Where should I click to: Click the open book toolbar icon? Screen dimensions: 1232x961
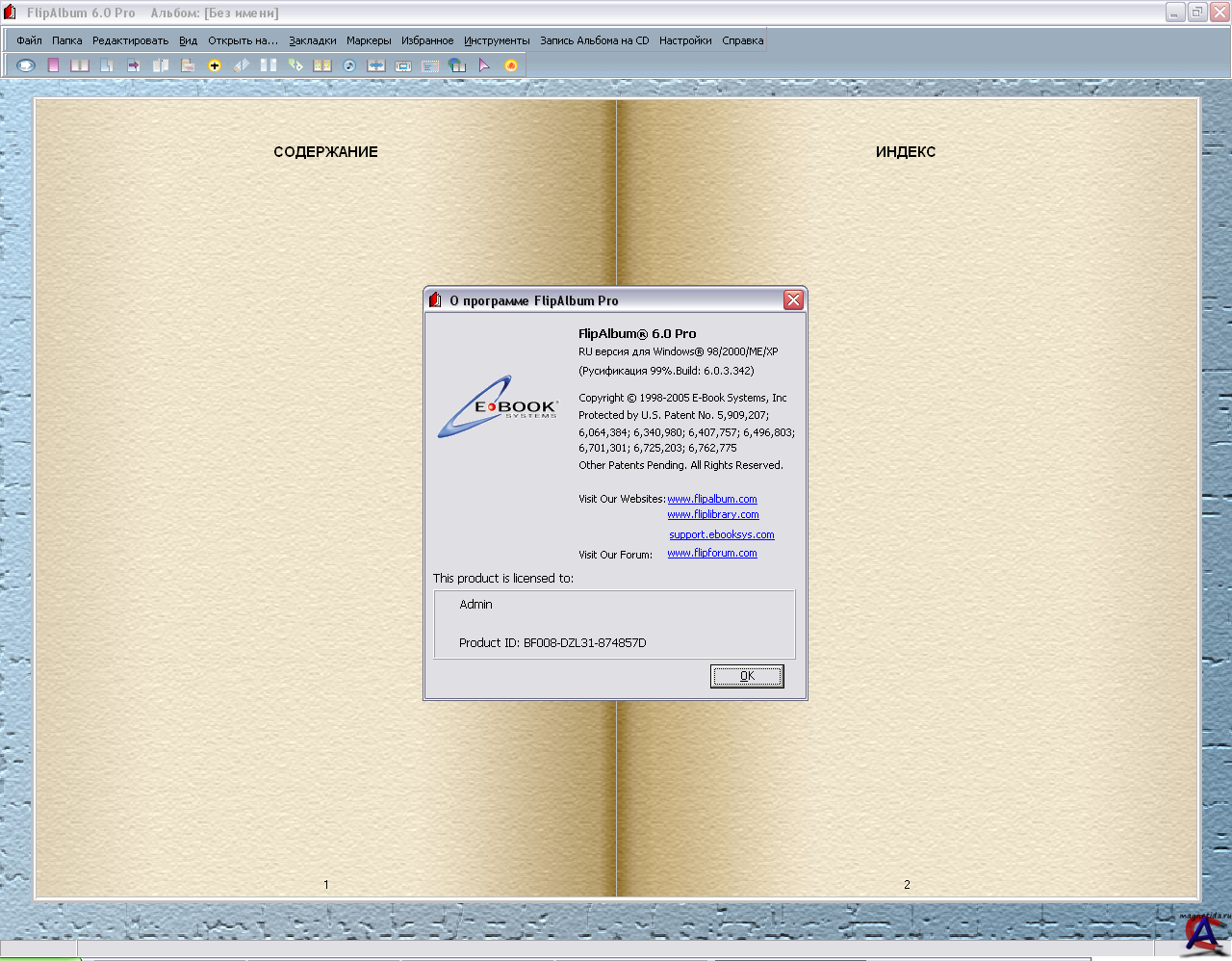coord(80,65)
